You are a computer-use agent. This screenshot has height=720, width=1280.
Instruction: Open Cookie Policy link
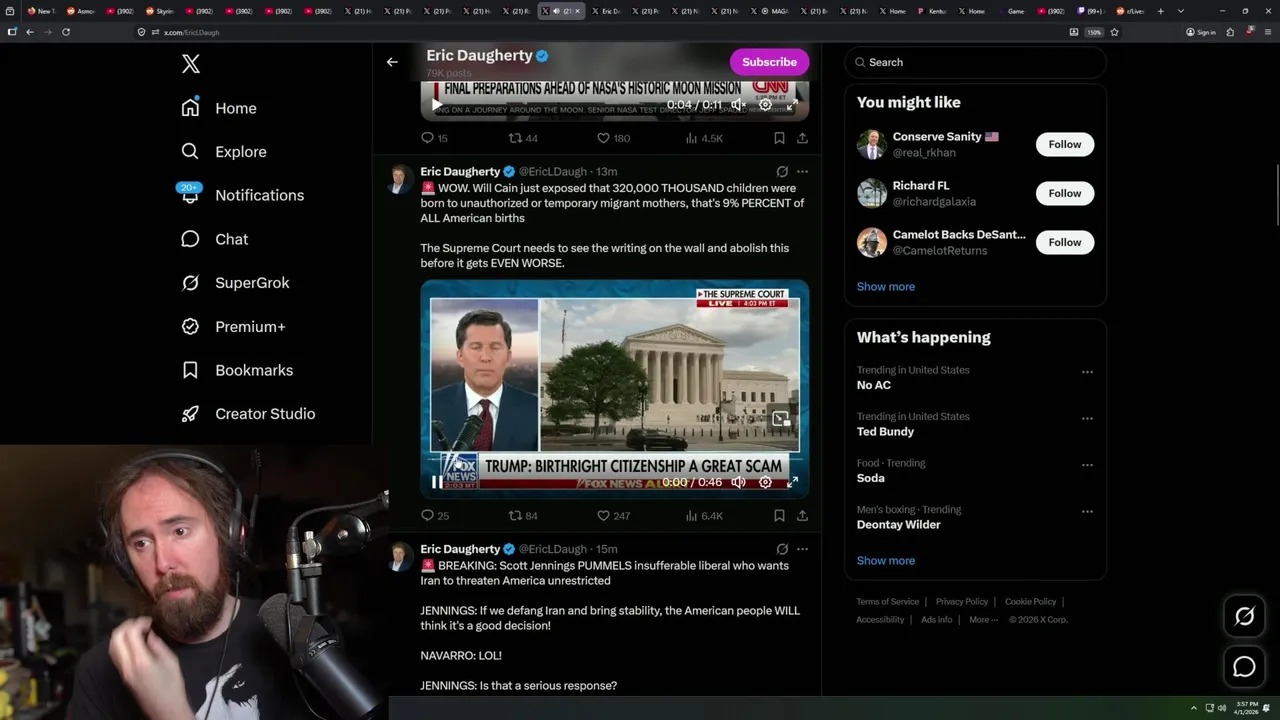click(1030, 602)
